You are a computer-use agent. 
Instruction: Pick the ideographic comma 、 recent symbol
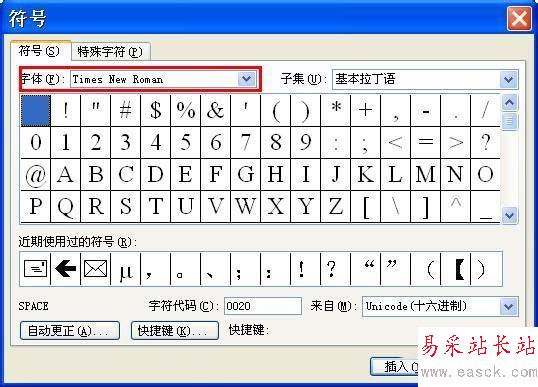pyautogui.click(x=215, y=269)
